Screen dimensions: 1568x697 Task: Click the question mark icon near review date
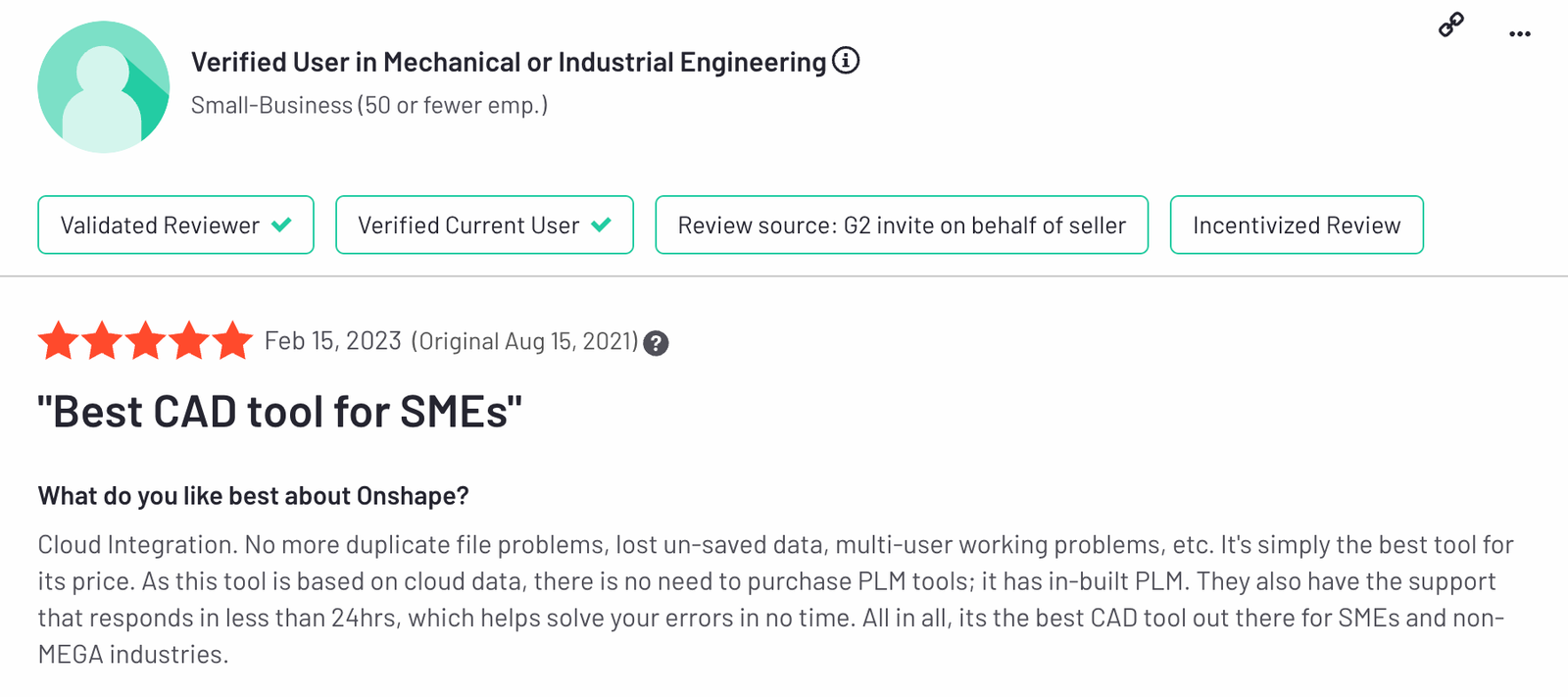[656, 343]
